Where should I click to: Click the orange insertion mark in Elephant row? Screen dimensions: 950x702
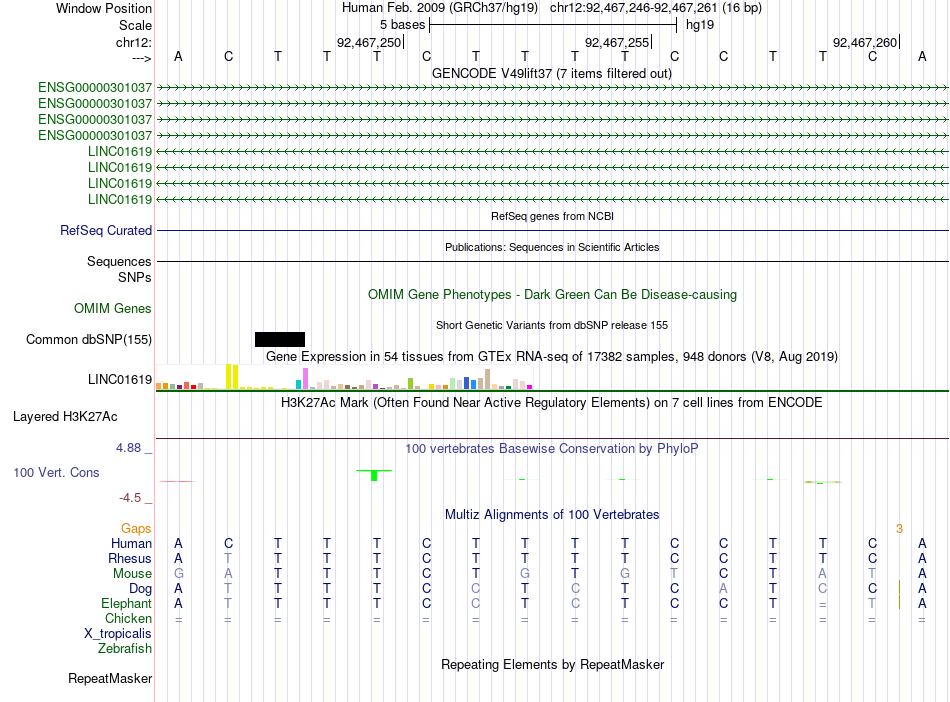coord(899,603)
